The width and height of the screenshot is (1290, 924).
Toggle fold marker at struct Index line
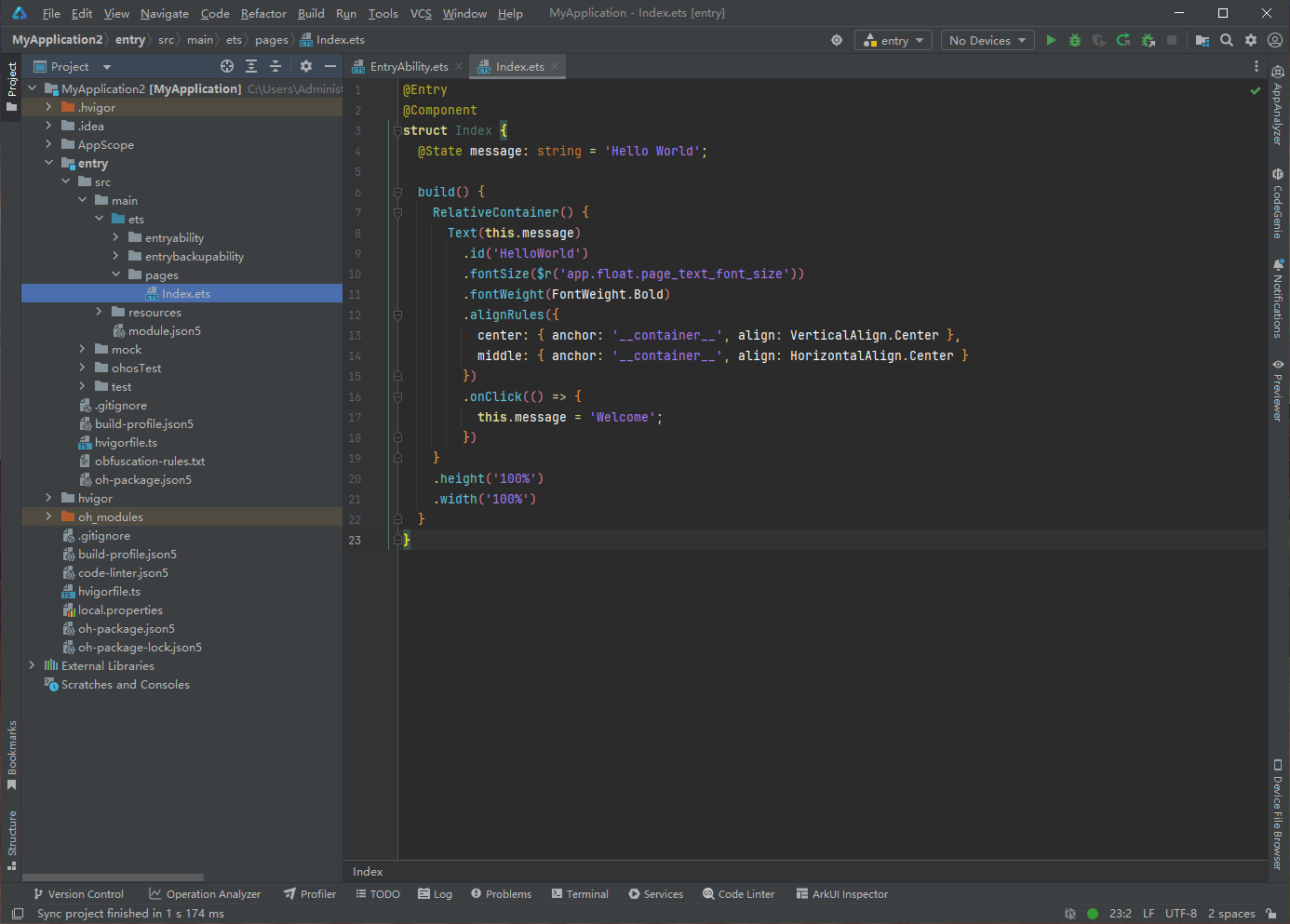[x=397, y=131]
